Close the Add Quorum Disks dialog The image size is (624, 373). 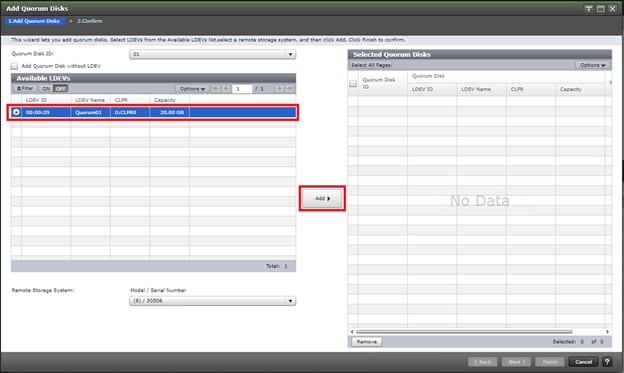click(612, 9)
